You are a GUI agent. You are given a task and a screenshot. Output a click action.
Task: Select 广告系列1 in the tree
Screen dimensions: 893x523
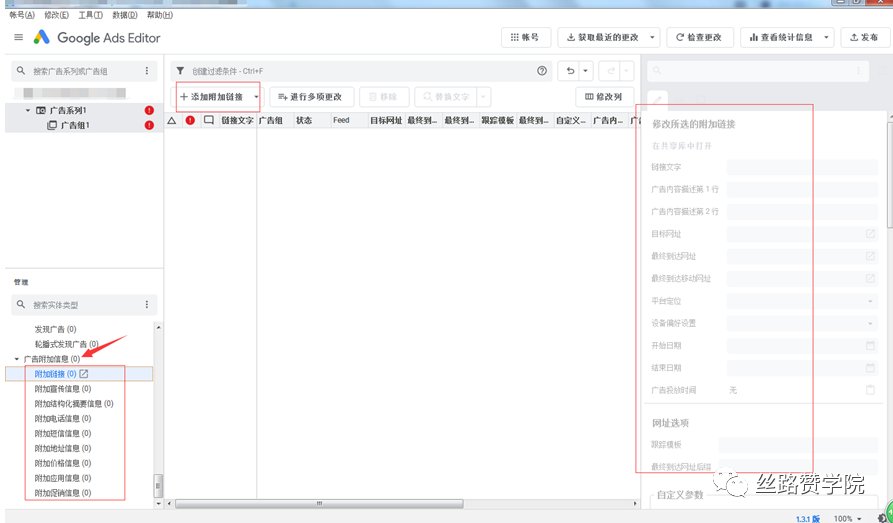(68, 111)
